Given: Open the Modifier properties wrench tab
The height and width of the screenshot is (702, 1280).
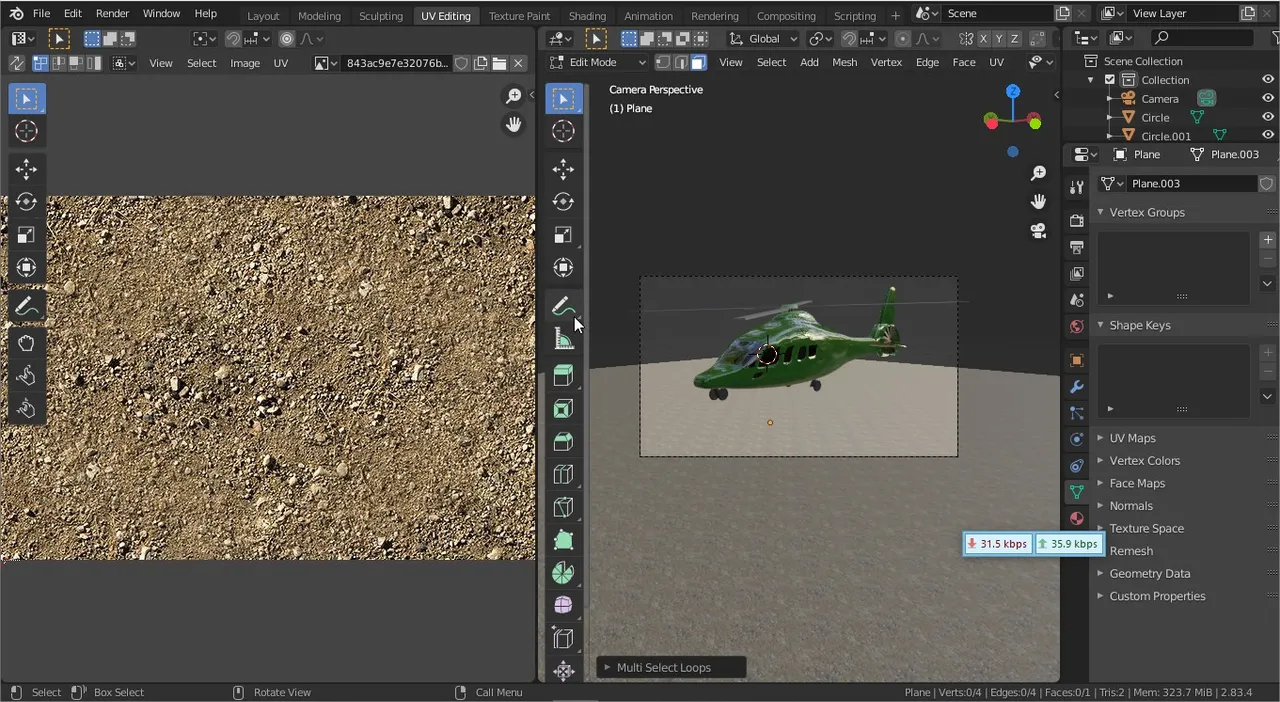Looking at the screenshot, I should click(1076, 387).
